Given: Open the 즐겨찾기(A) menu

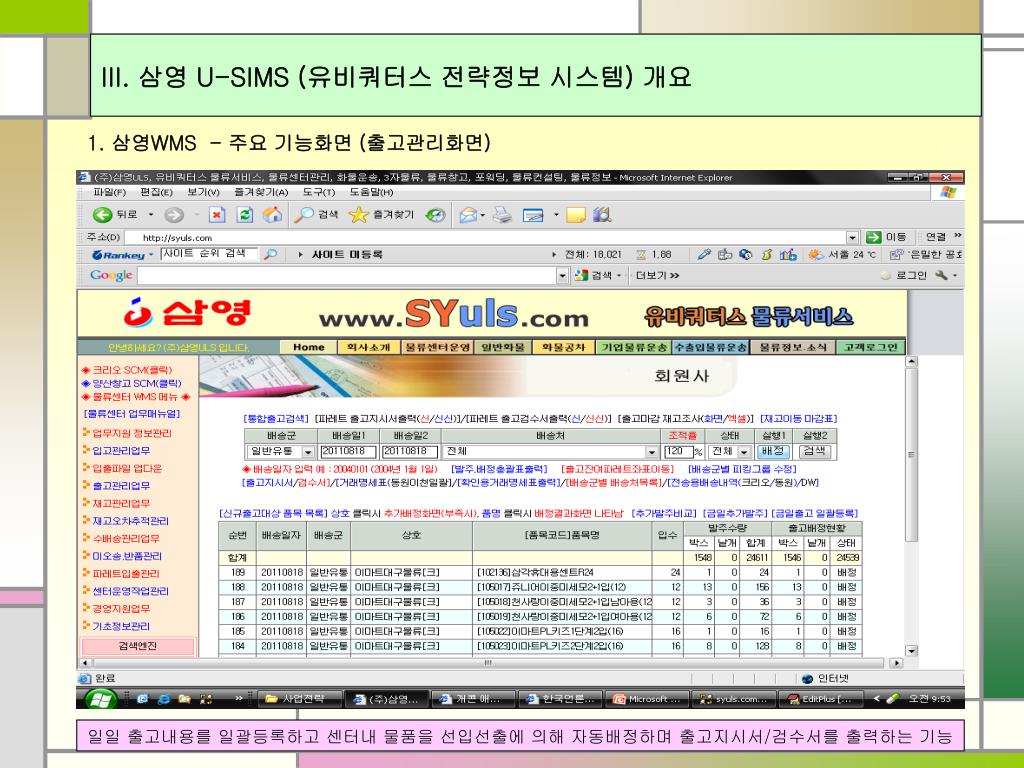Looking at the screenshot, I should pos(261,192).
